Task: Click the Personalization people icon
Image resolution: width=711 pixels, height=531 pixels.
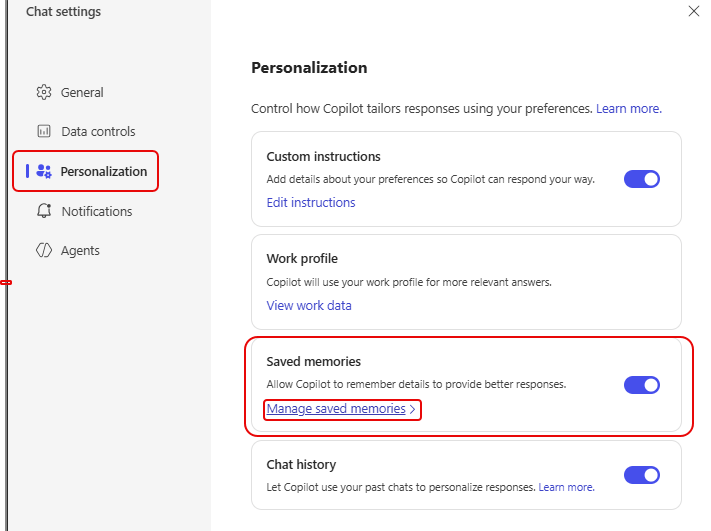Action: 44,172
